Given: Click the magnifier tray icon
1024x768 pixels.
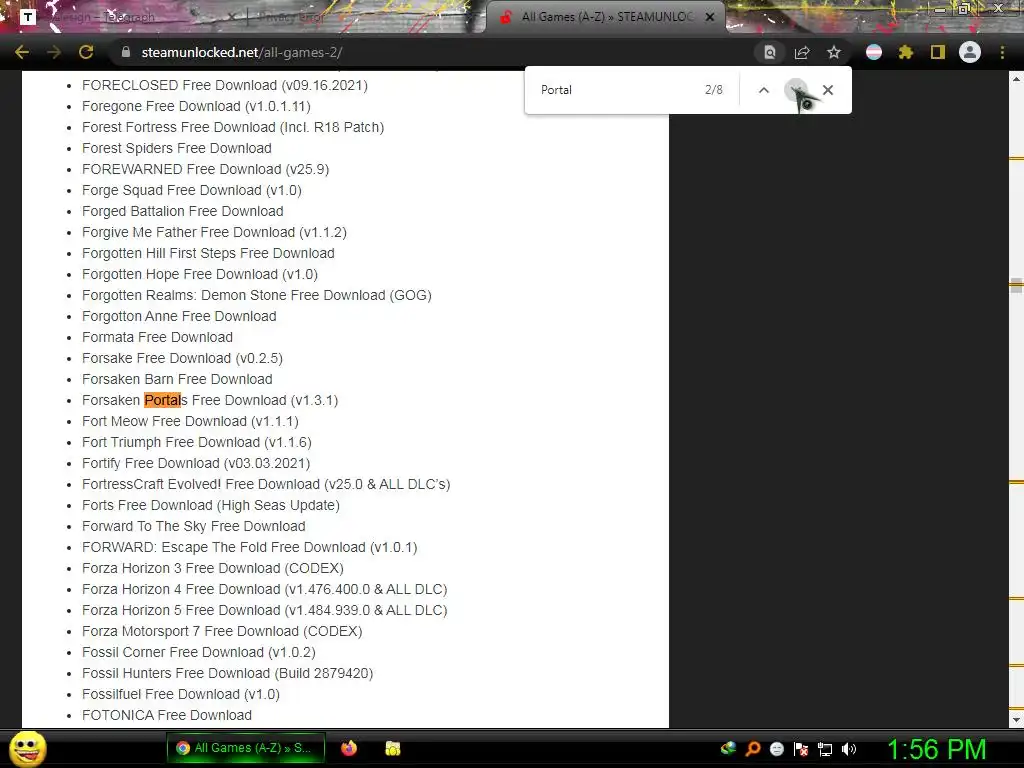Looking at the screenshot, I should pyautogui.click(x=752, y=748).
